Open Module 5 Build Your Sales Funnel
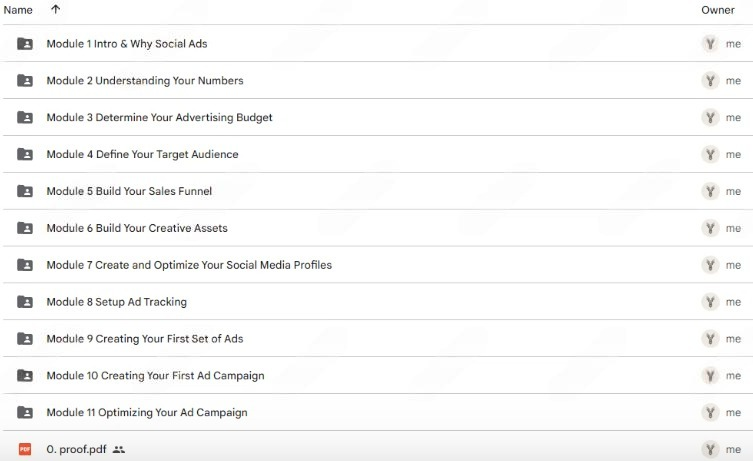753x461 pixels. click(x=129, y=192)
